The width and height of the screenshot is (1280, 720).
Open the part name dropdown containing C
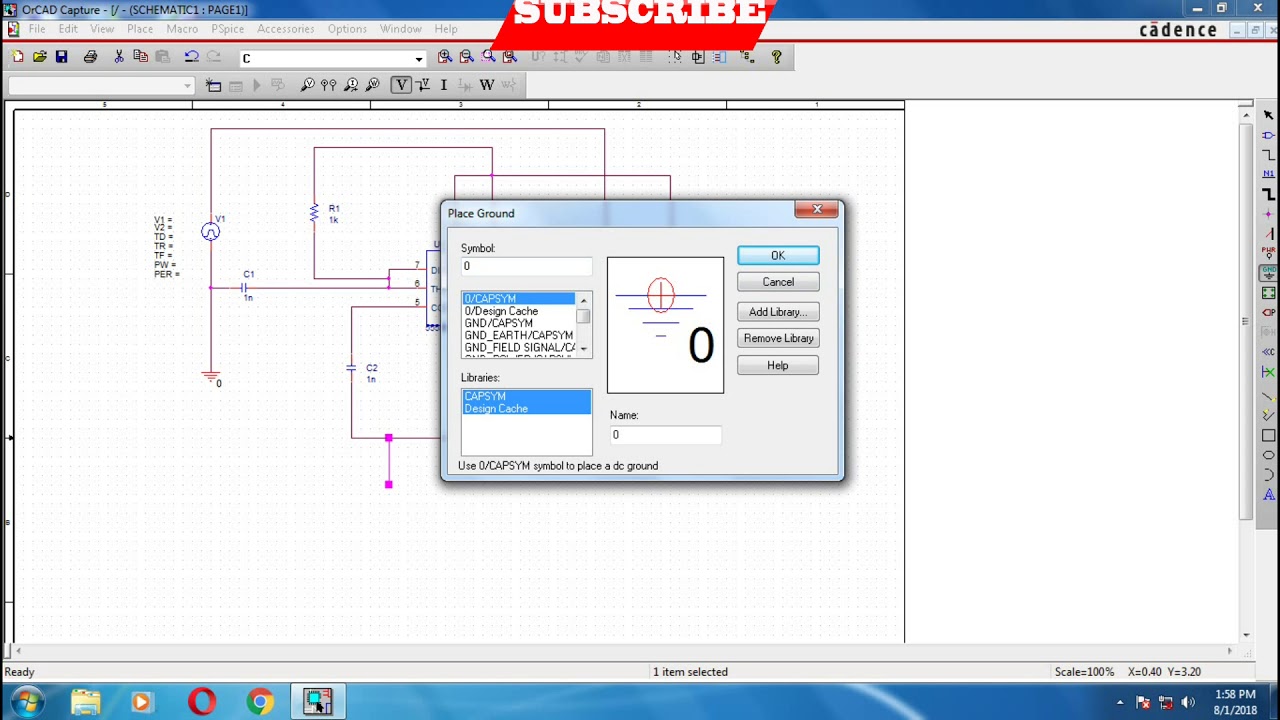pos(419,59)
